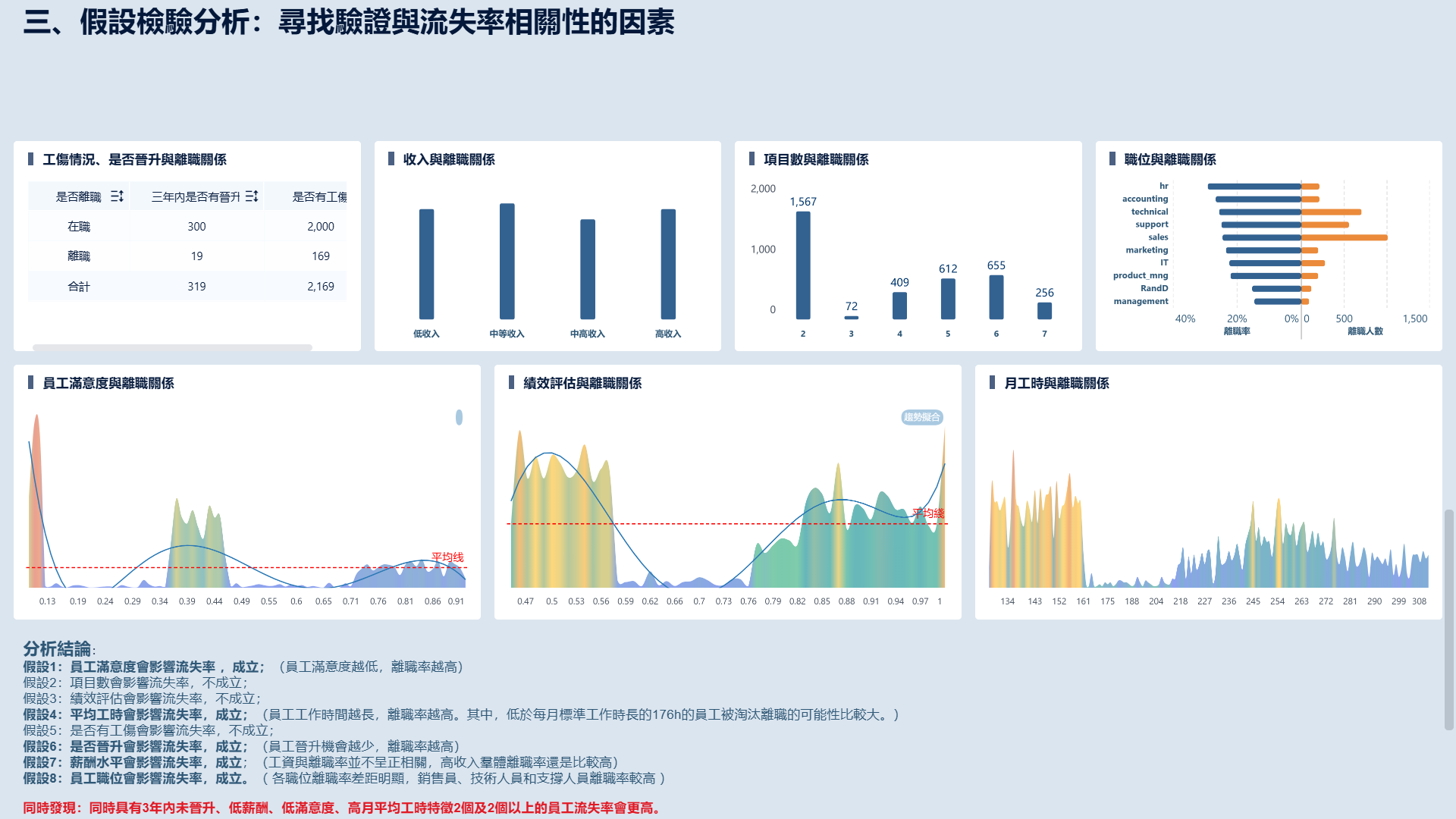Select the 在職 row label in table

click(x=79, y=227)
